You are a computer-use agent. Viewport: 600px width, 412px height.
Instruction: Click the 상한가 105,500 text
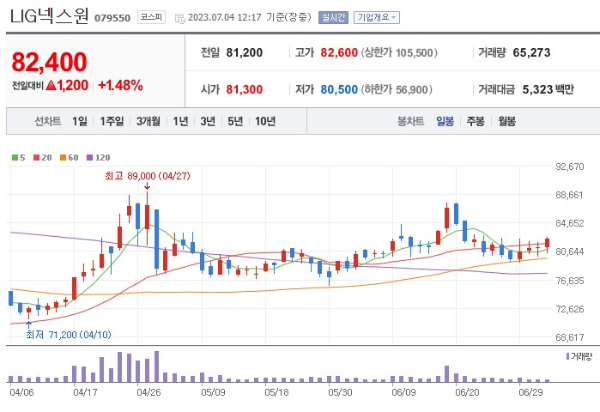pos(399,53)
